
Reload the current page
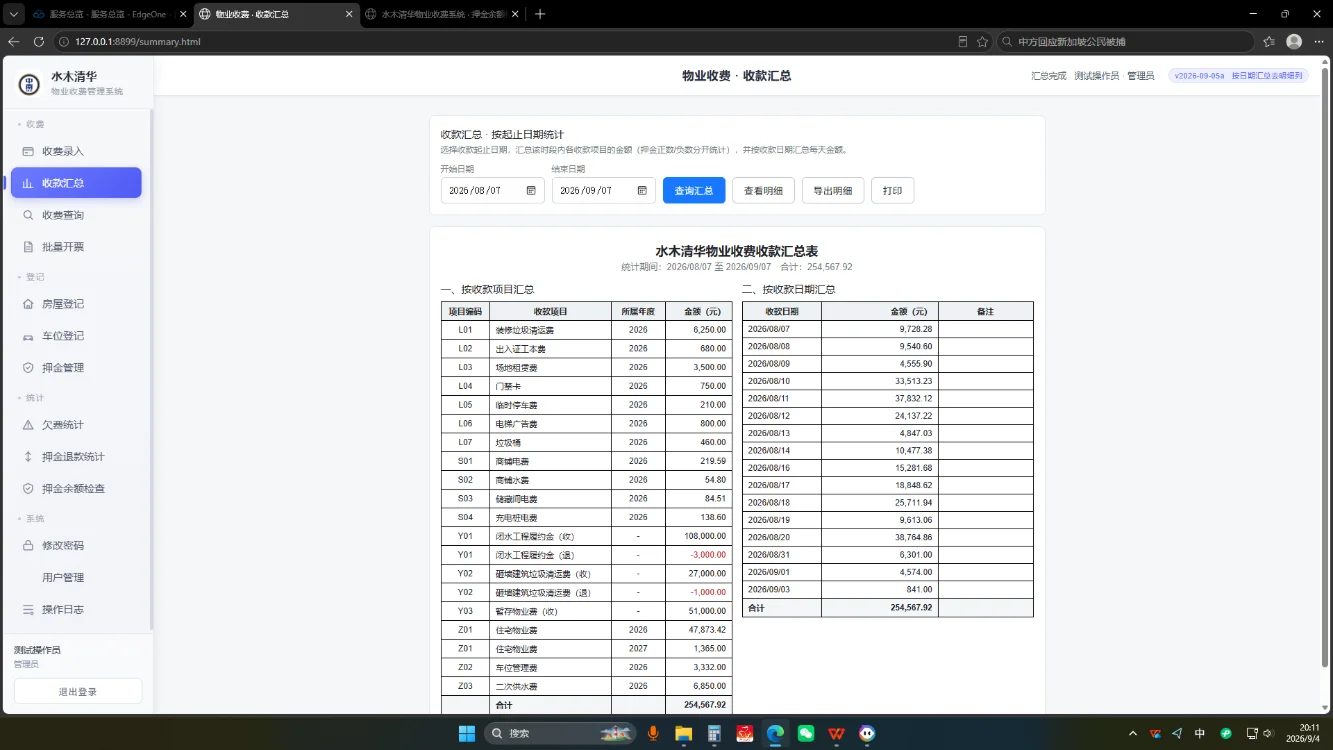pos(39,42)
